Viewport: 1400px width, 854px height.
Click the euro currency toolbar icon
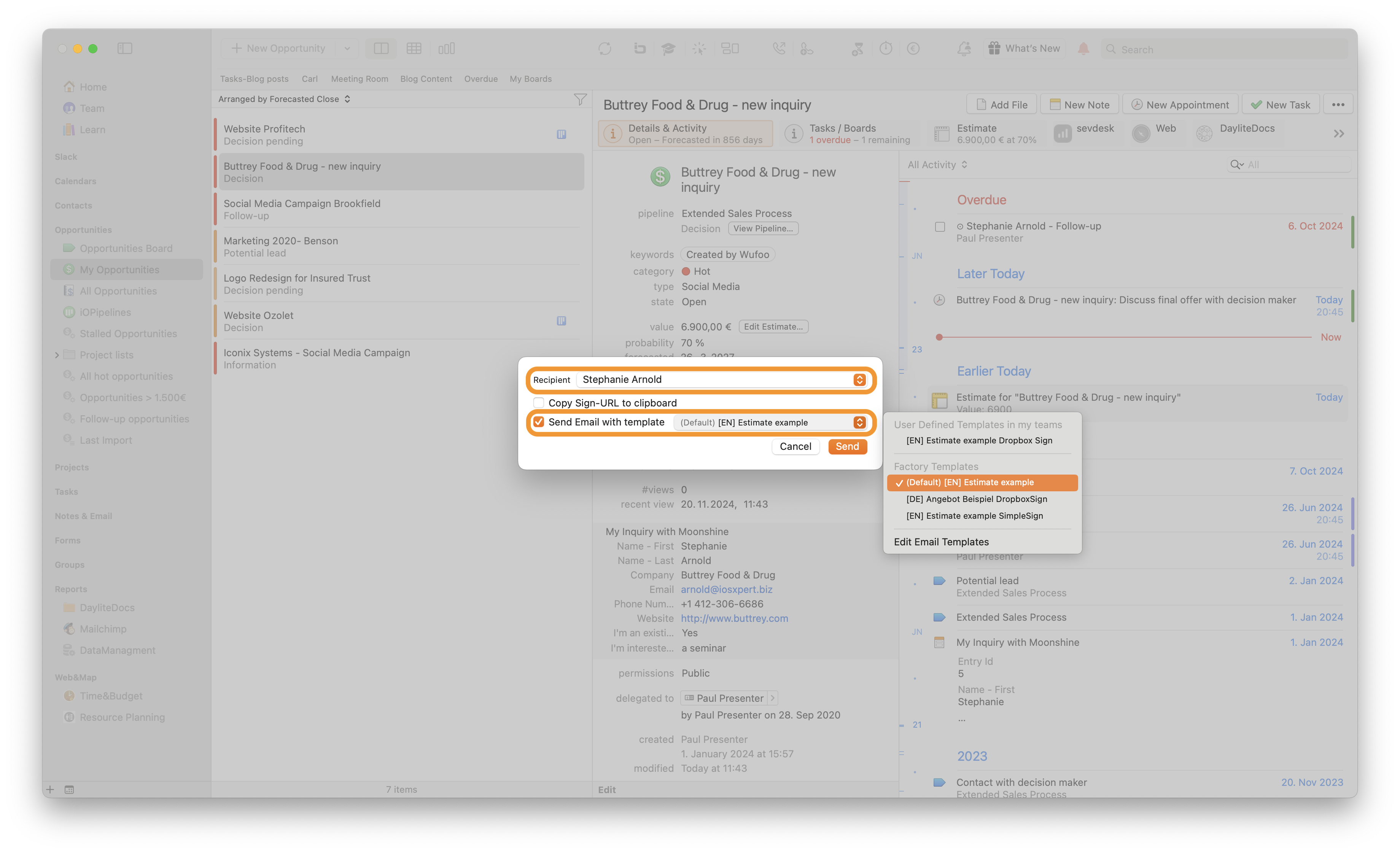click(913, 48)
